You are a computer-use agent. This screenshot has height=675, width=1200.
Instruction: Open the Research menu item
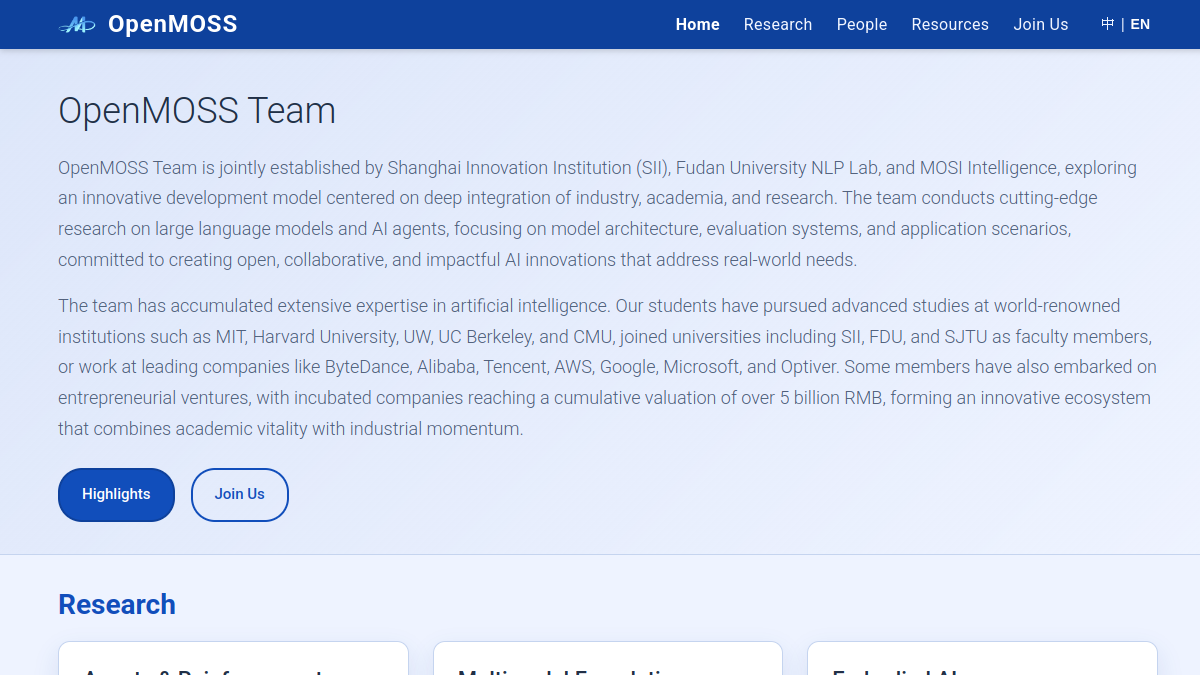tap(778, 24)
